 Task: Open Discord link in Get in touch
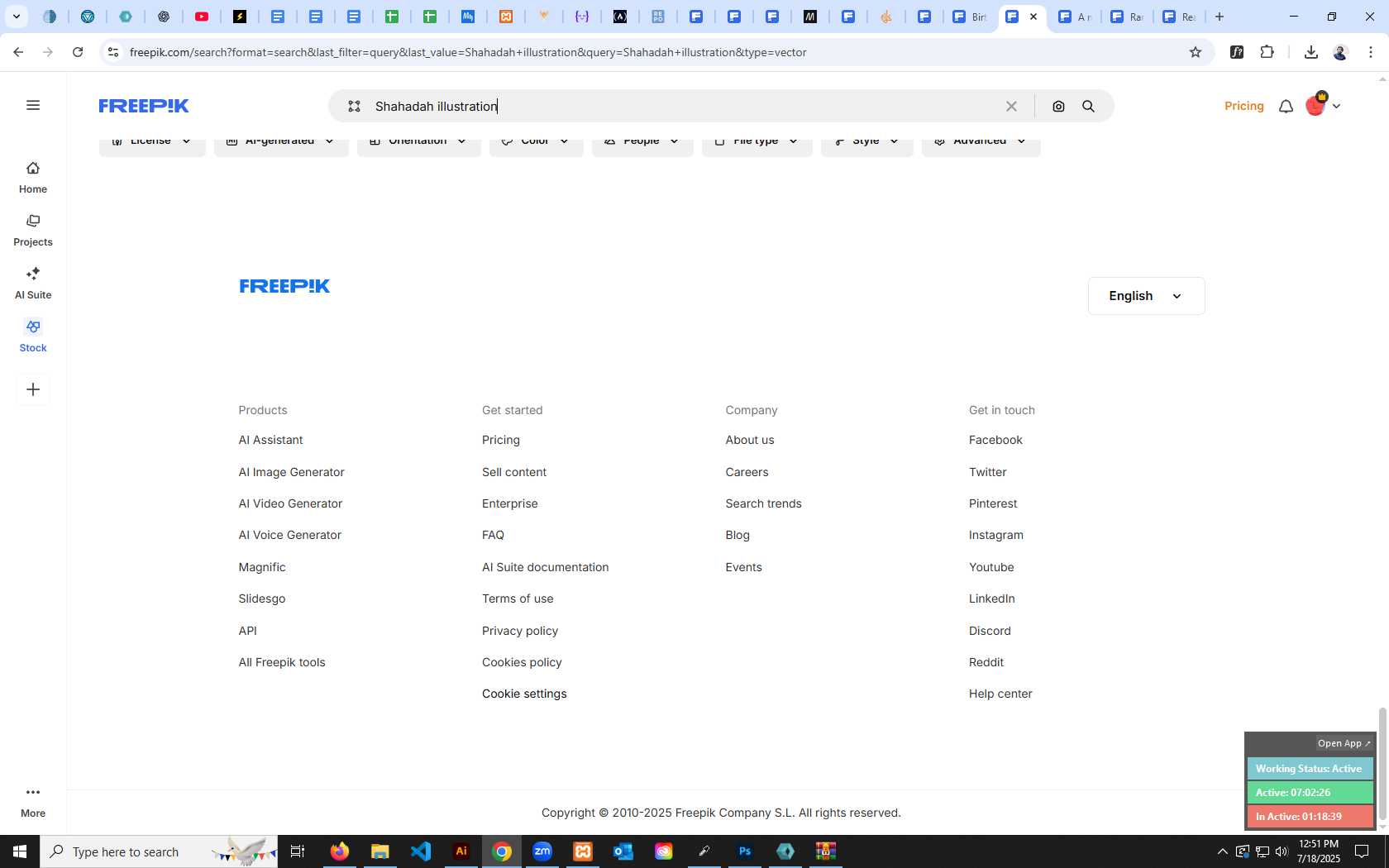990,631
